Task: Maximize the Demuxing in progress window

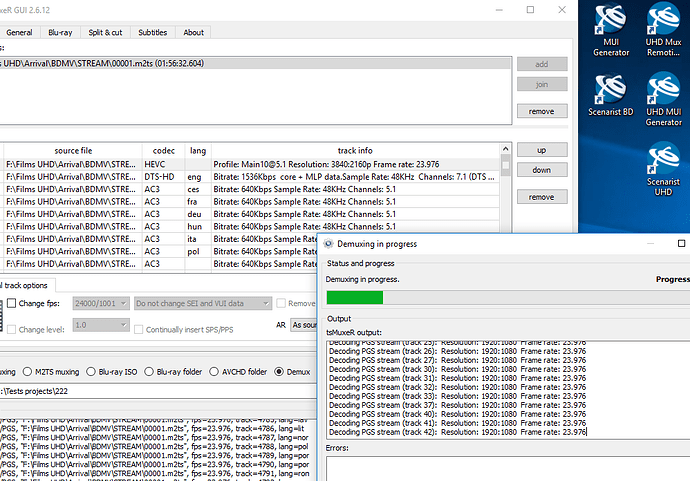Action: pos(681,243)
